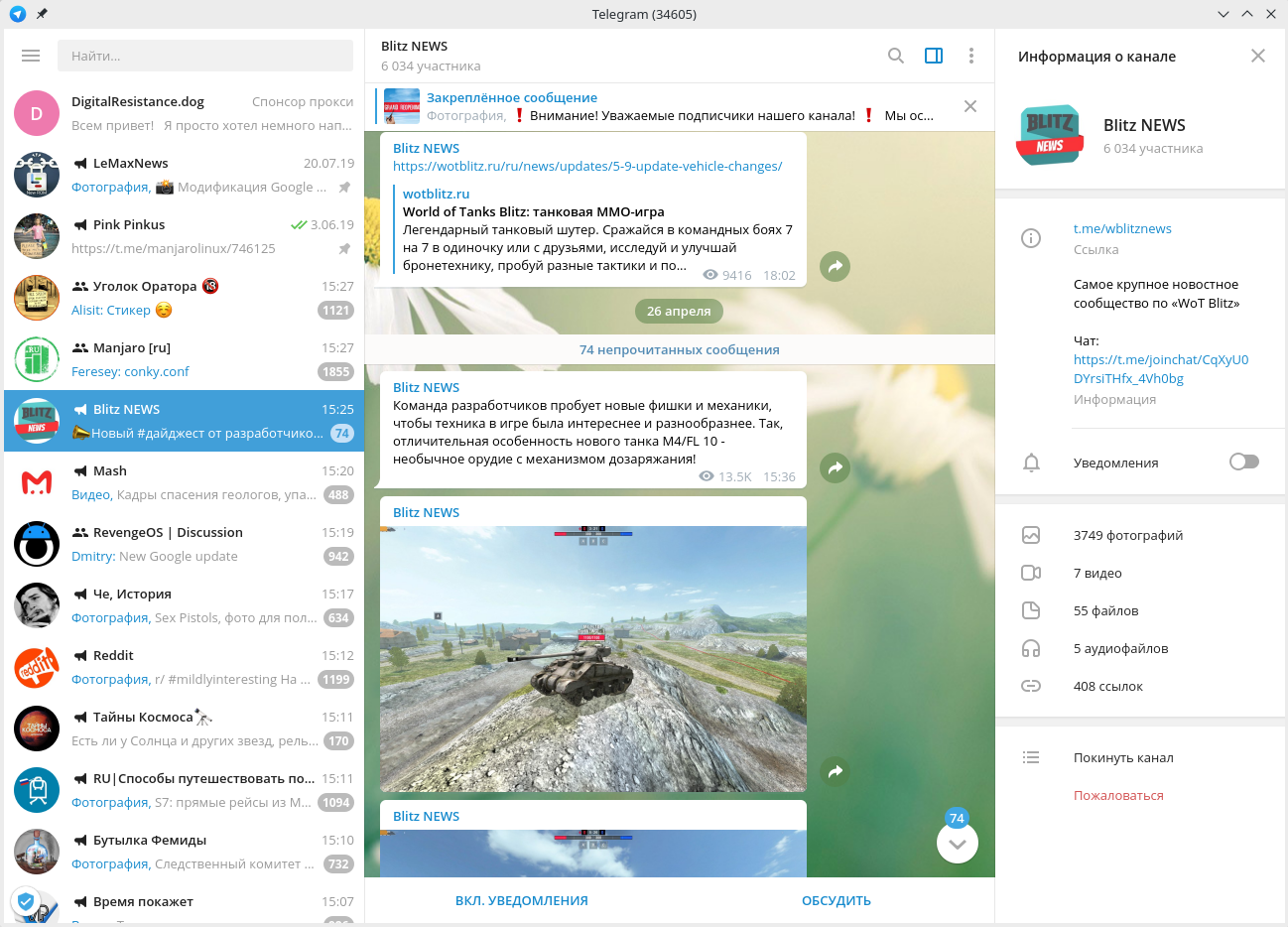Click the info circle icon beside channel link
Screen dimensions: 1288x927
tap(1031, 238)
